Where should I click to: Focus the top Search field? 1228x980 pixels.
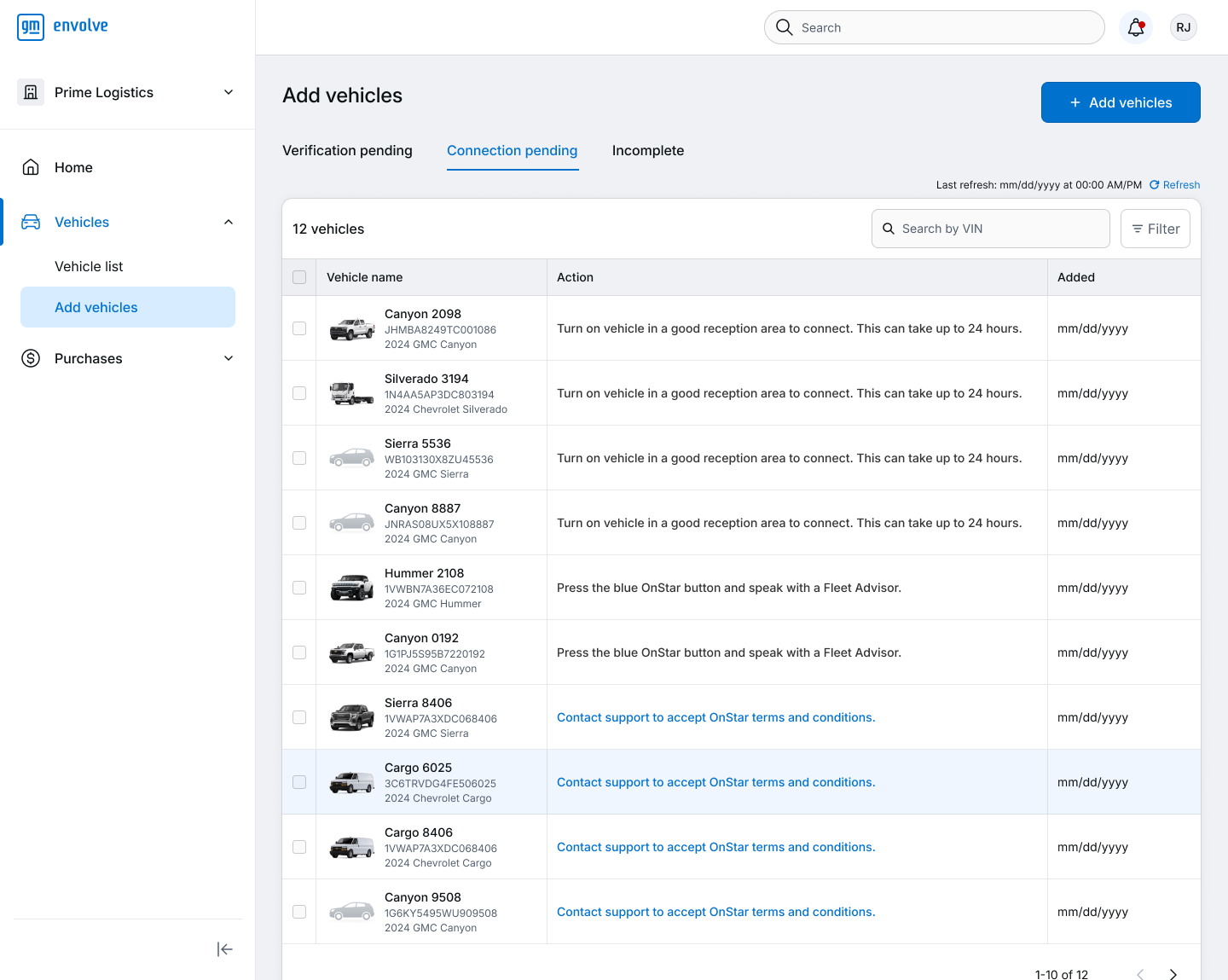click(935, 27)
